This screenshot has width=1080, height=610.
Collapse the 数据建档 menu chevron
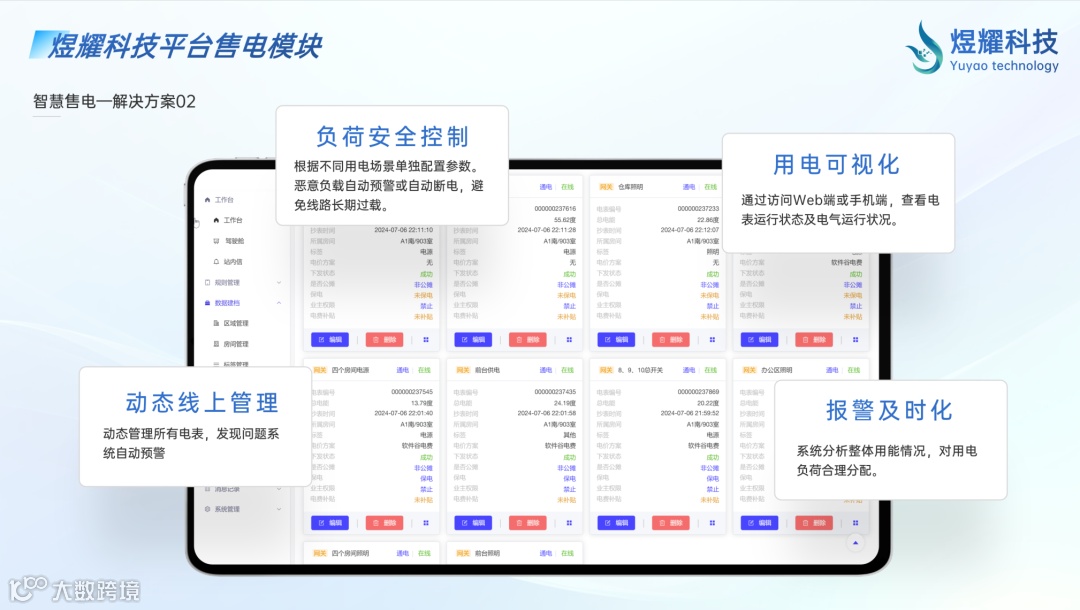click(279, 303)
